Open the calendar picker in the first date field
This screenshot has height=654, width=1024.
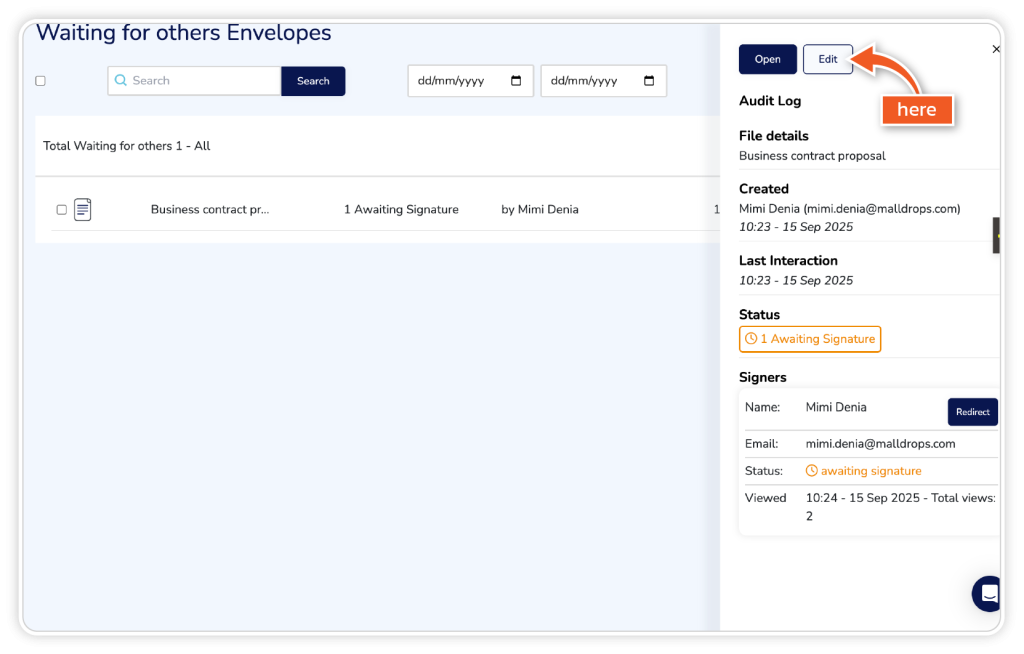[x=516, y=81]
